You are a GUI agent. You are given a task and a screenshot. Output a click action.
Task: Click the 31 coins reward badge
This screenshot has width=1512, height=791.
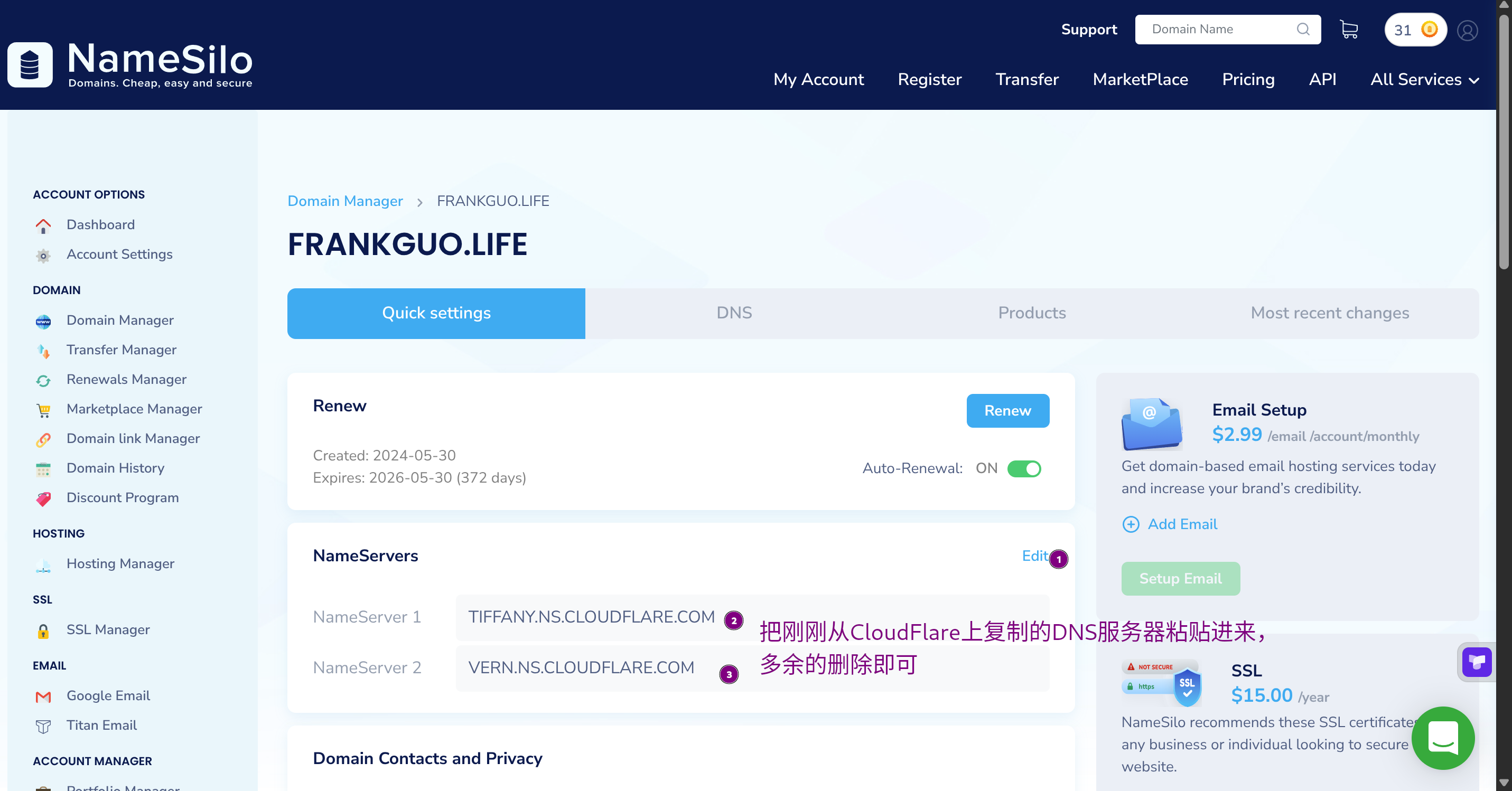click(x=1415, y=30)
